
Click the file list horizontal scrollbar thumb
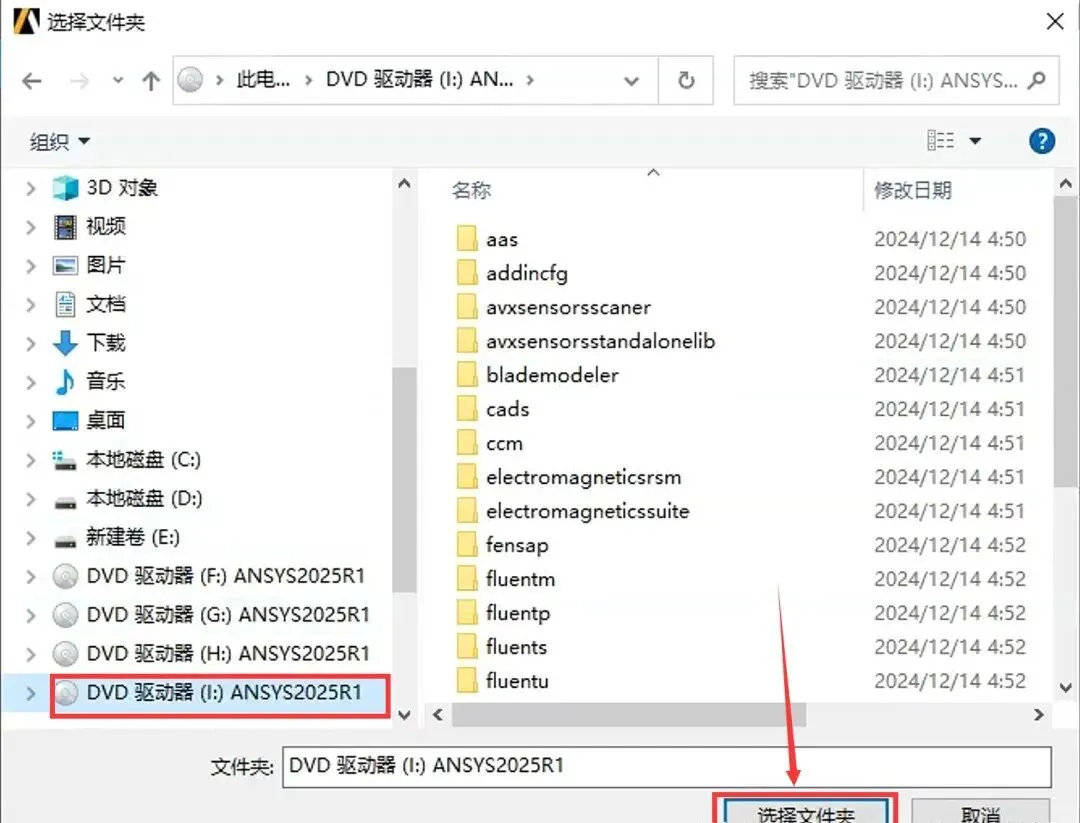coord(629,715)
